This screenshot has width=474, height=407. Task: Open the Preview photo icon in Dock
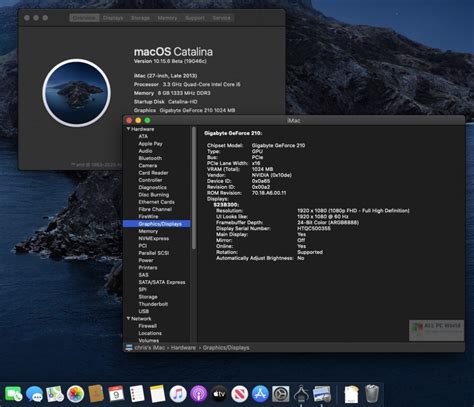[x=322, y=394]
